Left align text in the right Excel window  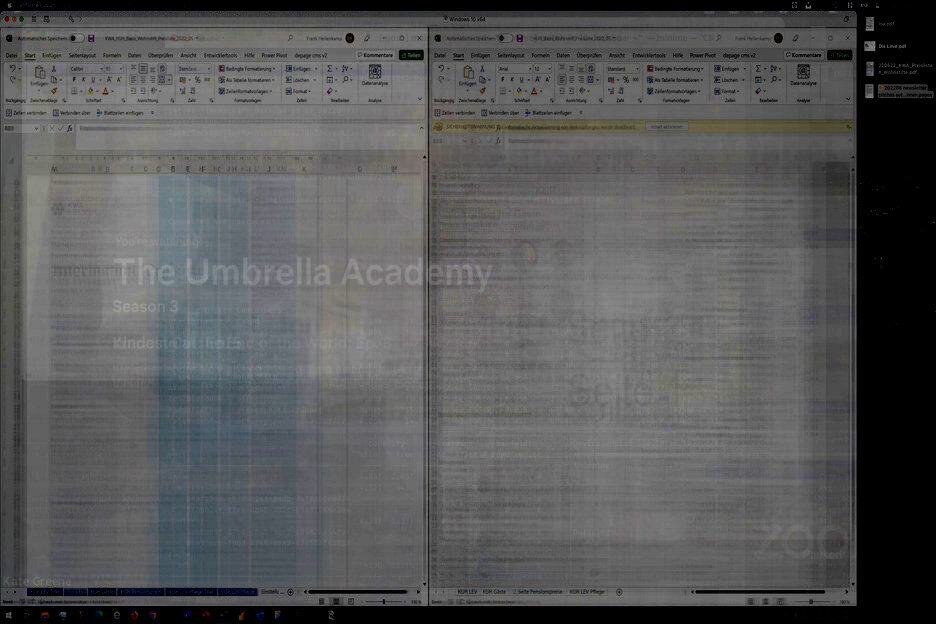coord(562,80)
